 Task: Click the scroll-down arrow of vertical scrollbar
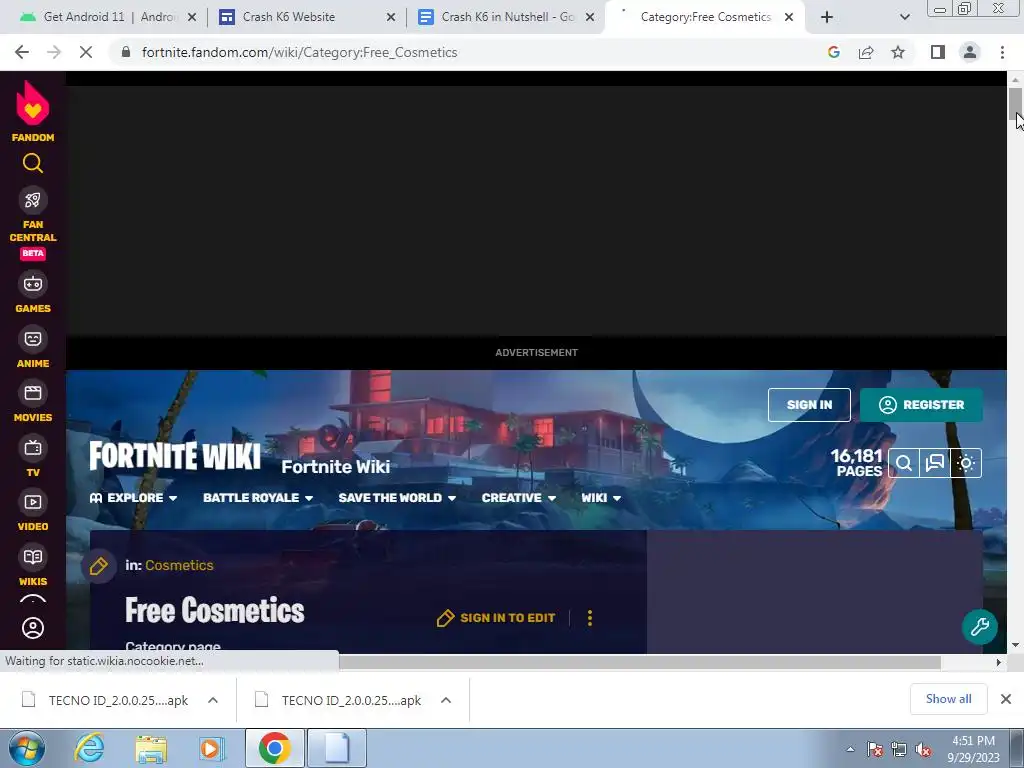pyautogui.click(x=1015, y=645)
